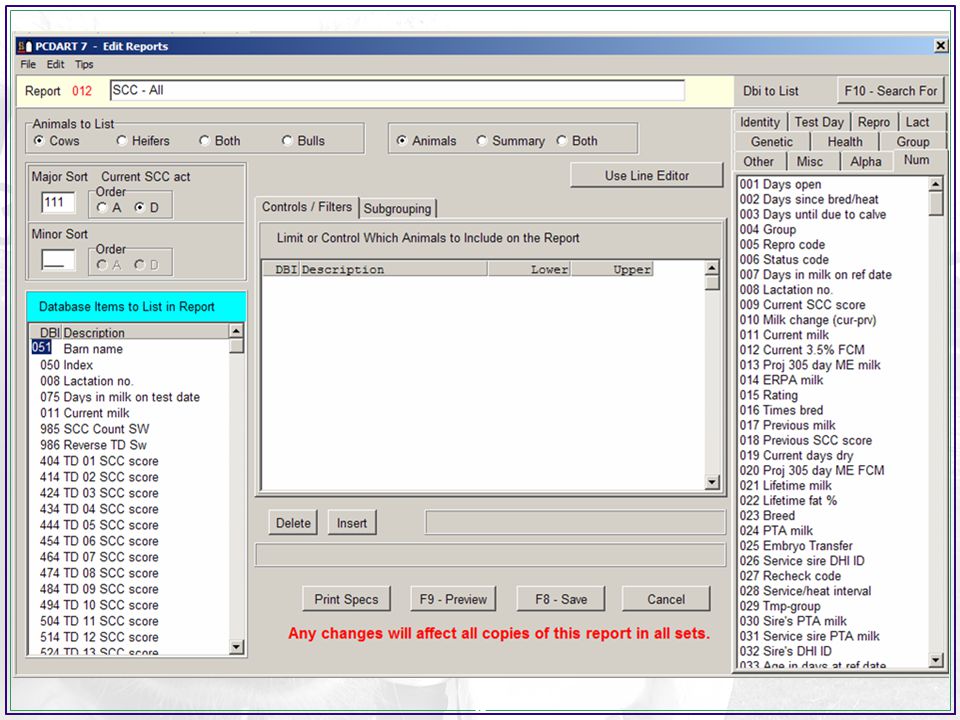Image resolution: width=960 pixels, height=720 pixels.
Task: Click the Cancel button
Action: 666,599
